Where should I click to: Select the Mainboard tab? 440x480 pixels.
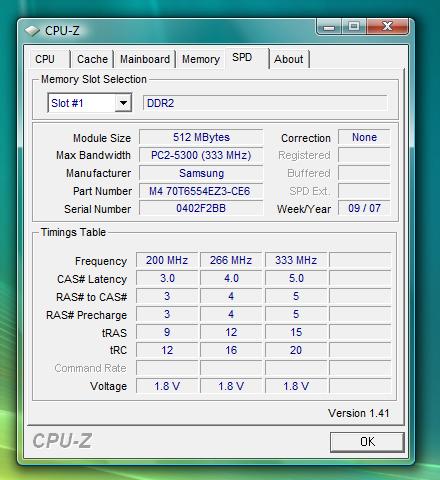145,59
